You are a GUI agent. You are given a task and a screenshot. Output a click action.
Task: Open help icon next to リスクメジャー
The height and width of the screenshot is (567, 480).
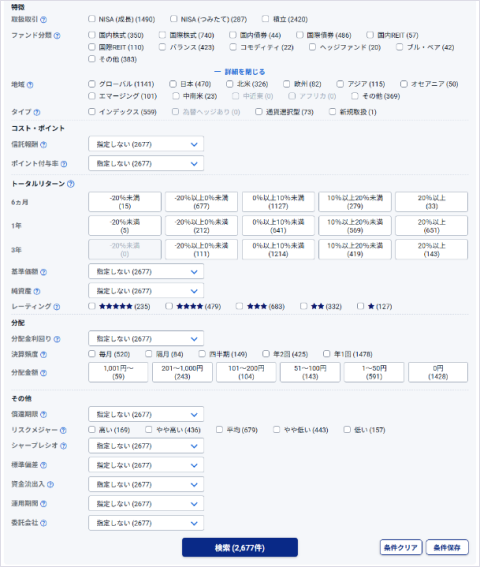63,430
